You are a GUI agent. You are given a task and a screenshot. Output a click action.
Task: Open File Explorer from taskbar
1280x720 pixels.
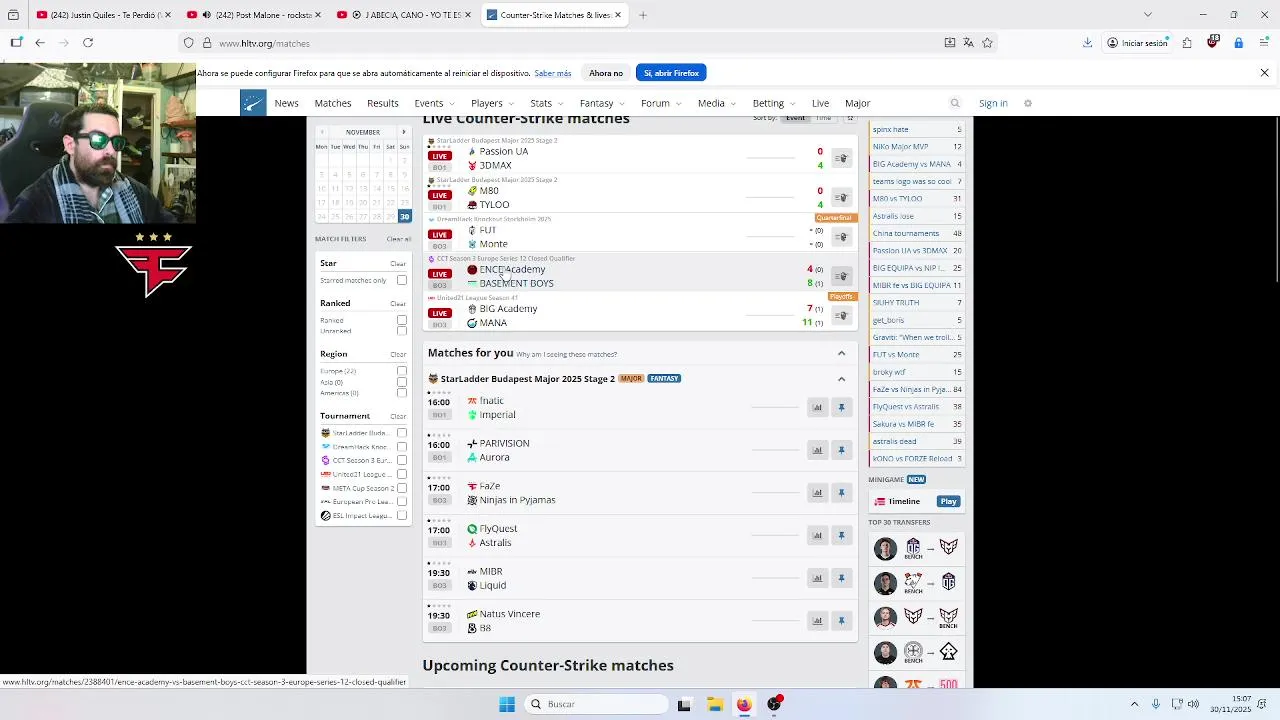pos(714,704)
